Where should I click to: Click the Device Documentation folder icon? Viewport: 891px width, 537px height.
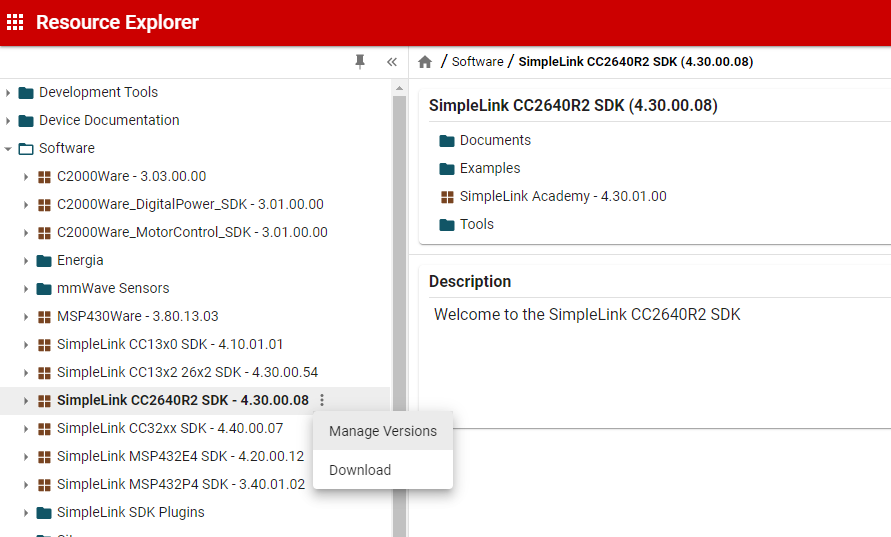pos(26,120)
